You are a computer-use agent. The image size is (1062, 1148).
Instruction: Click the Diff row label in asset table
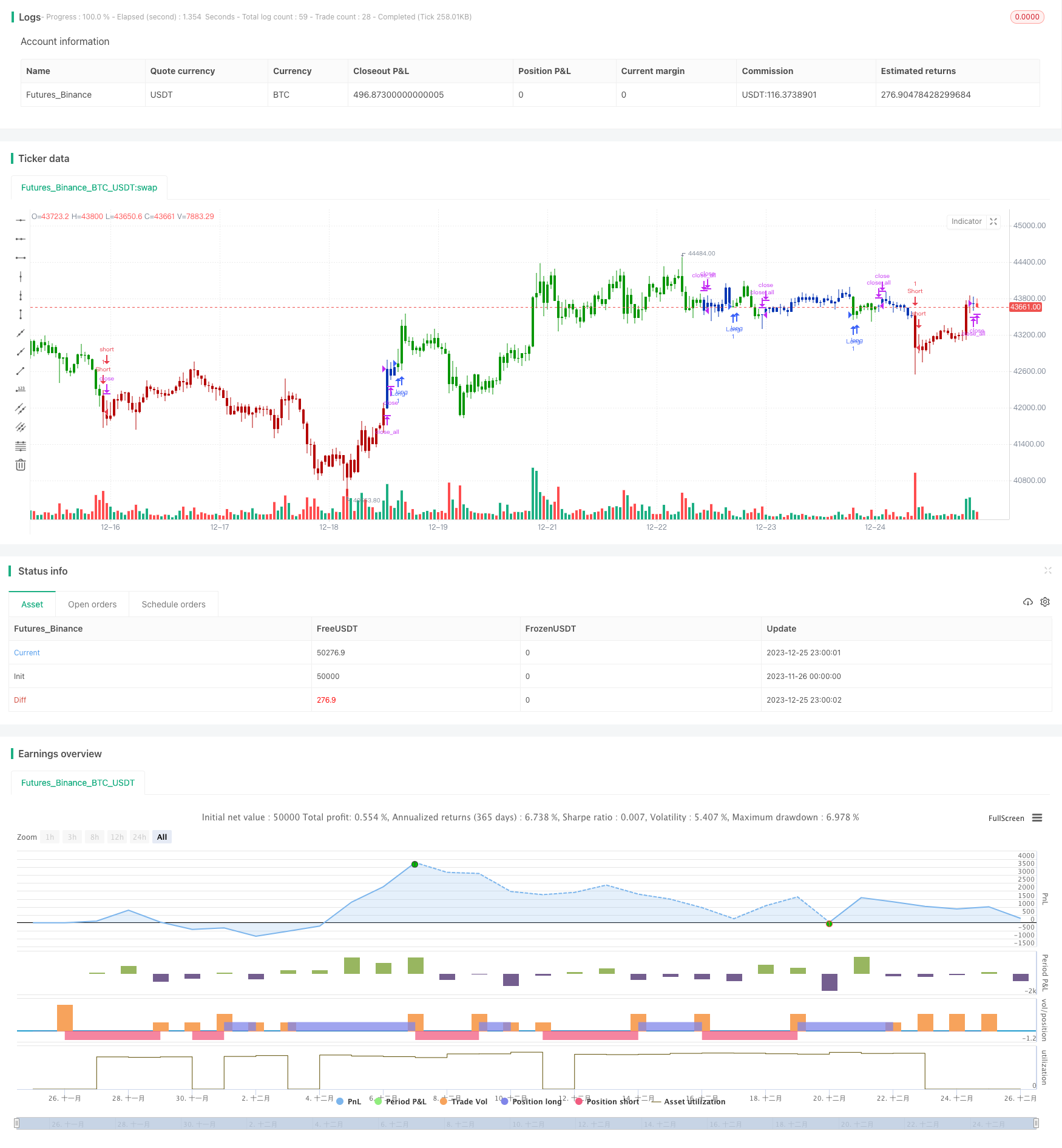coord(20,700)
